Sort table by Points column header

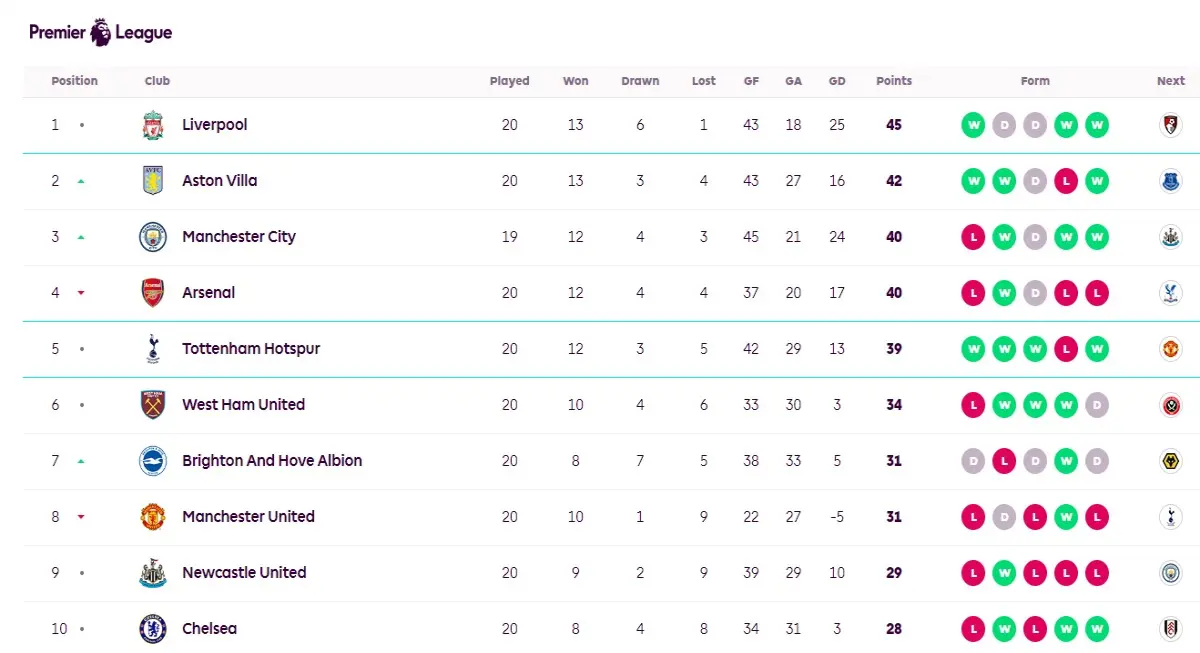tap(894, 81)
